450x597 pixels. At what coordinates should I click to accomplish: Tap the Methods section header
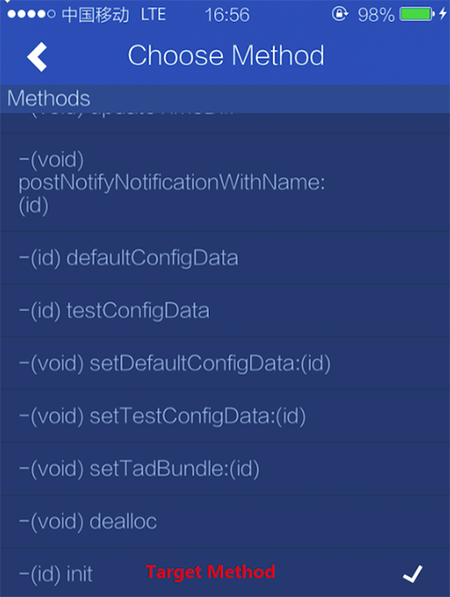(225, 99)
